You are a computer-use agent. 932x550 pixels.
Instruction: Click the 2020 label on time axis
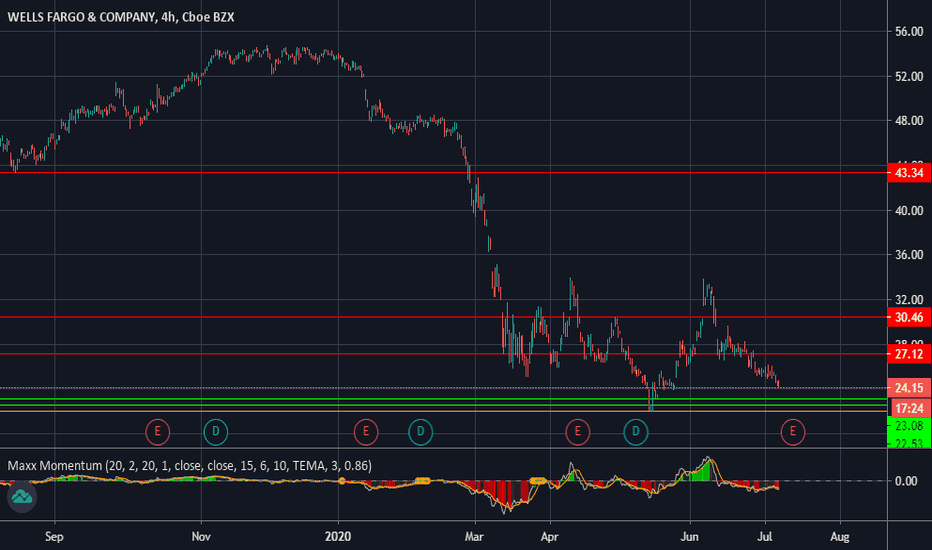click(338, 536)
